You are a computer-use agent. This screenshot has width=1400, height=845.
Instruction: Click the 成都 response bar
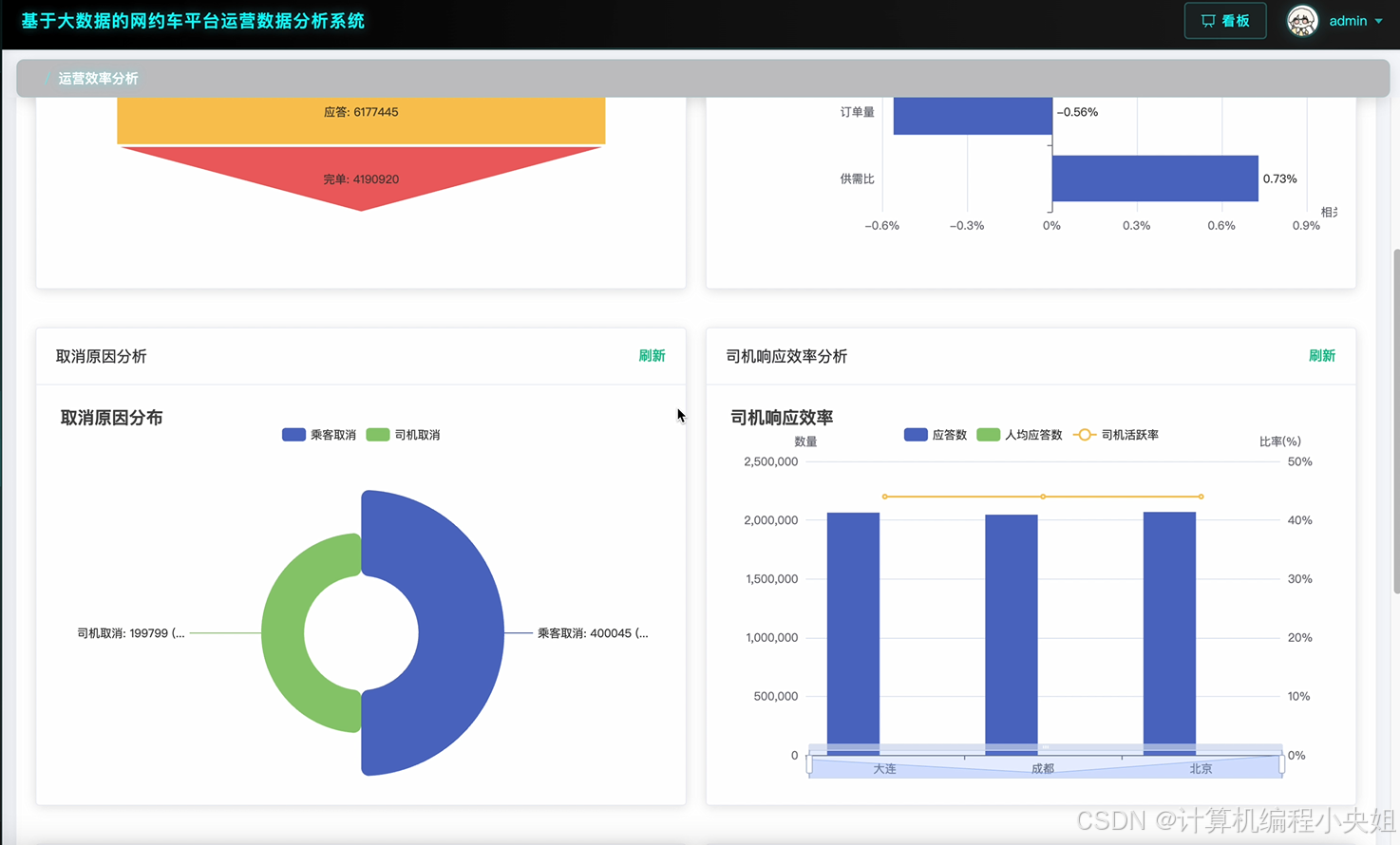pyautogui.click(x=1011, y=634)
